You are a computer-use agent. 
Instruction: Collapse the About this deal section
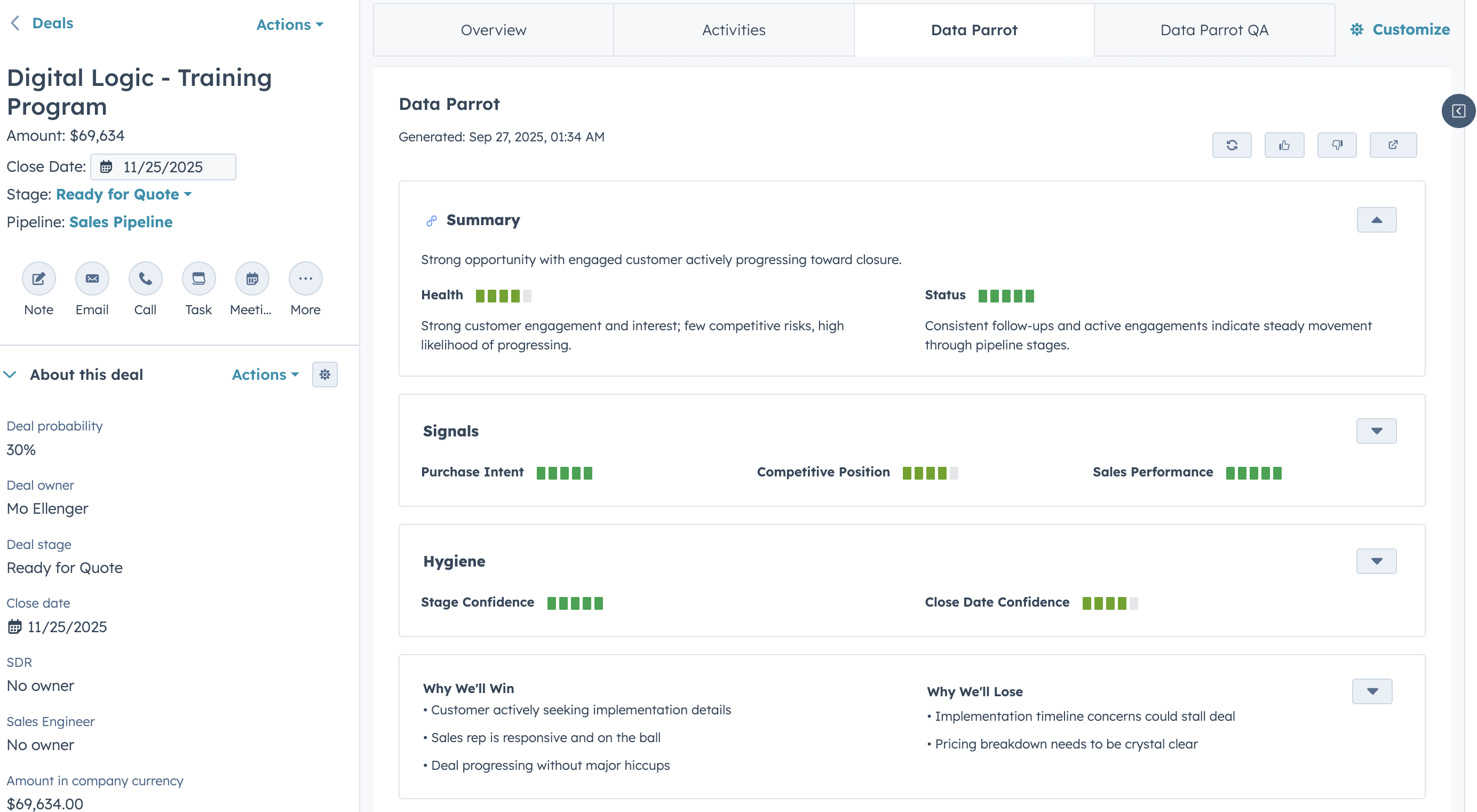pyautogui.click(x=10, y=375)
